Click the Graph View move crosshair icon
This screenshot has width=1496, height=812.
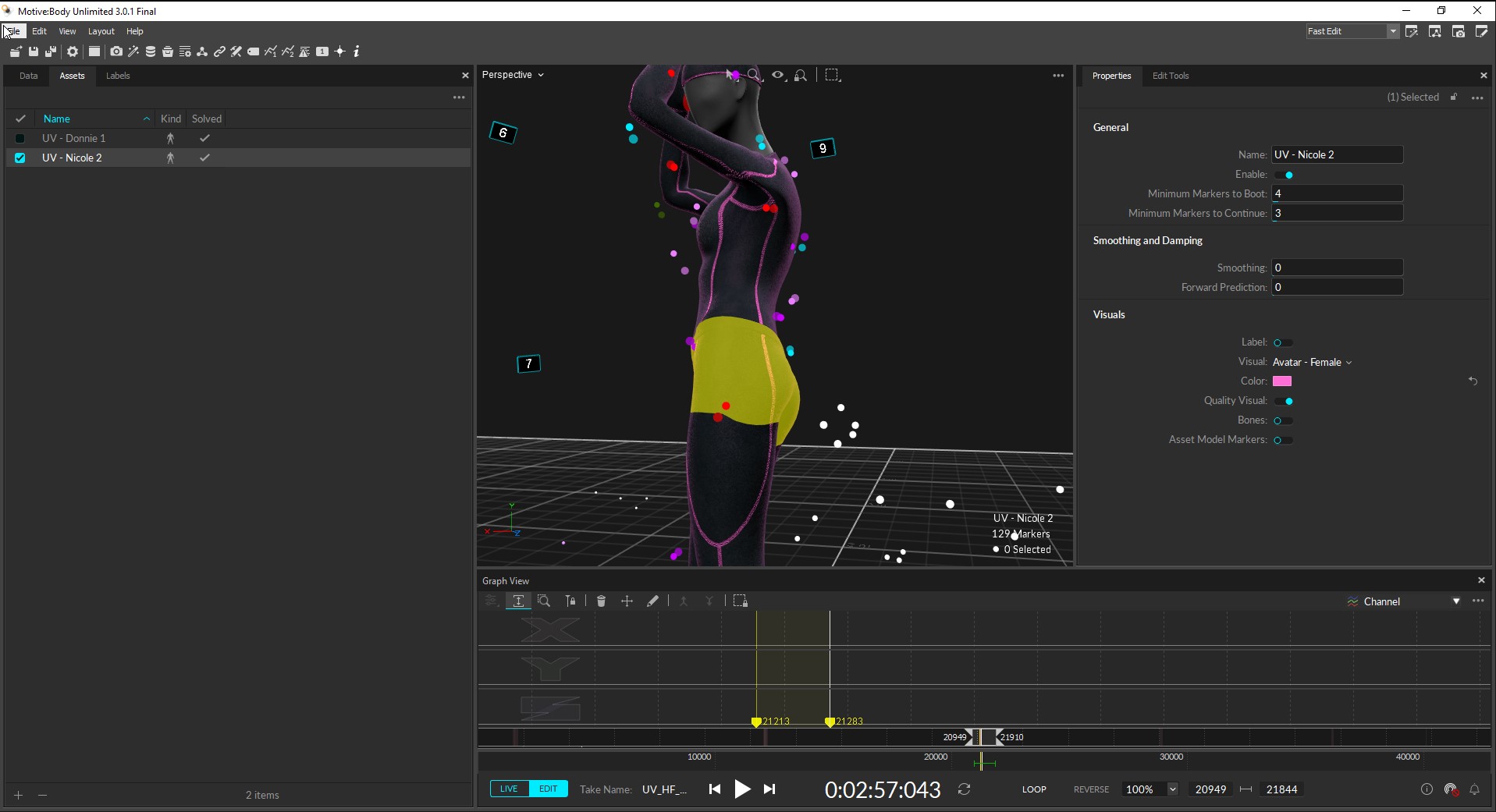(x=627, y=601)
